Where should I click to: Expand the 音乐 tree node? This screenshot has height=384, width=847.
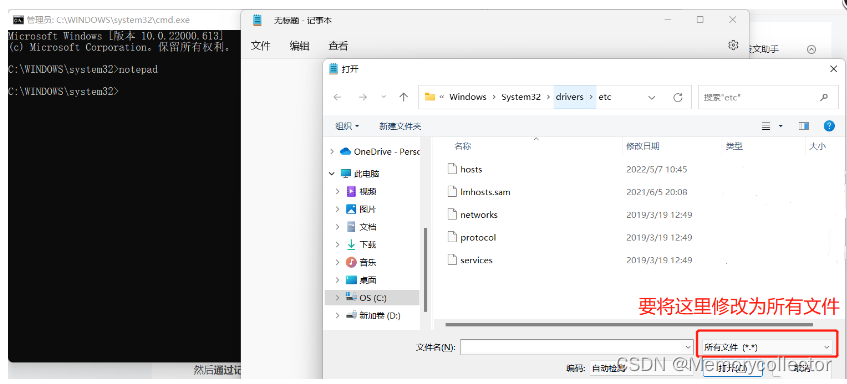pyautogui.click(x=338, y=262)
